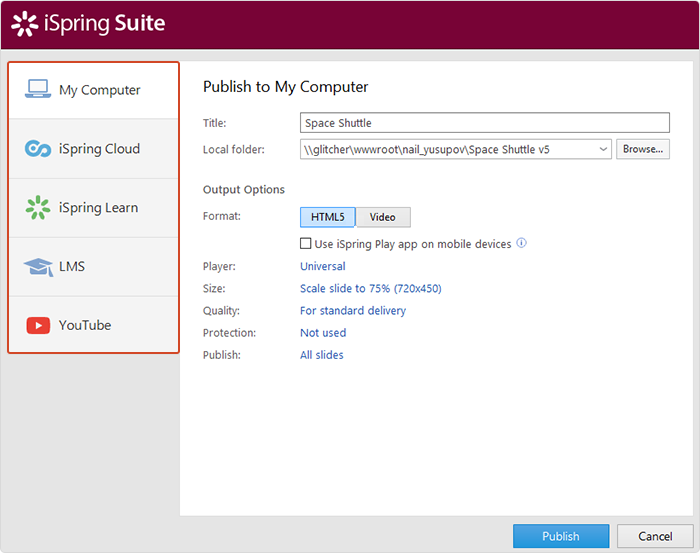Open the Not used protection link
The width and height of the screenshot is (700, 553).
click(x=323, y=333)
